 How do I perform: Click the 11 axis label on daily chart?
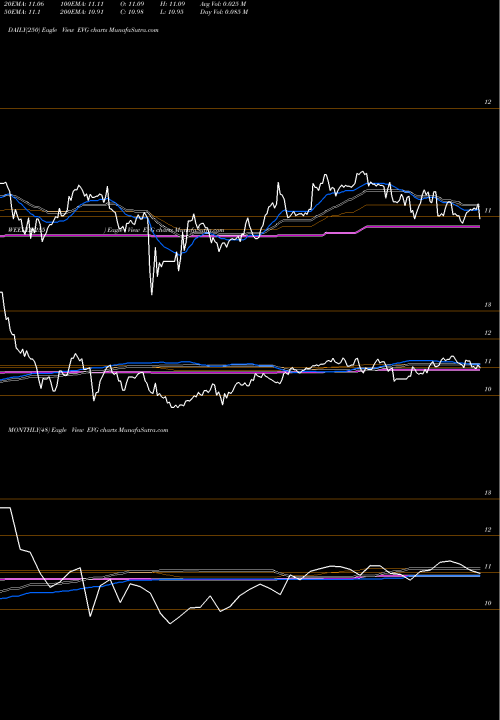(x=488, y=210)
